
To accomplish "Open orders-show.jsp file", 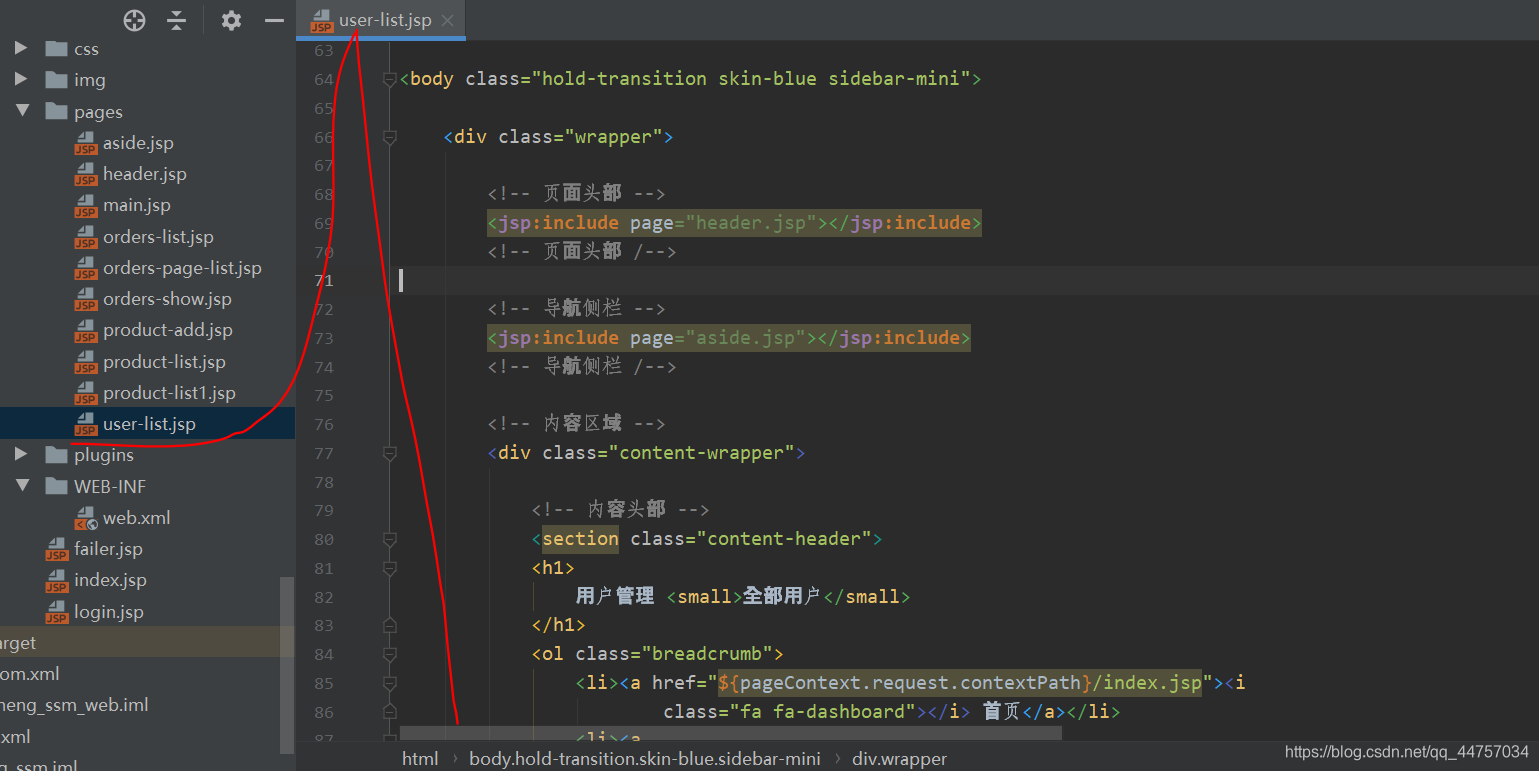I will (167, 299).
